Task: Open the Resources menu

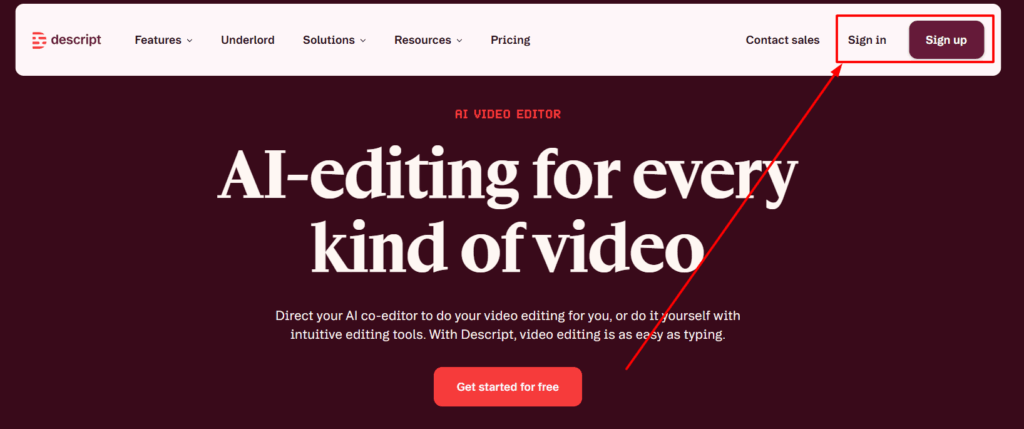Action: coord(422,40)
